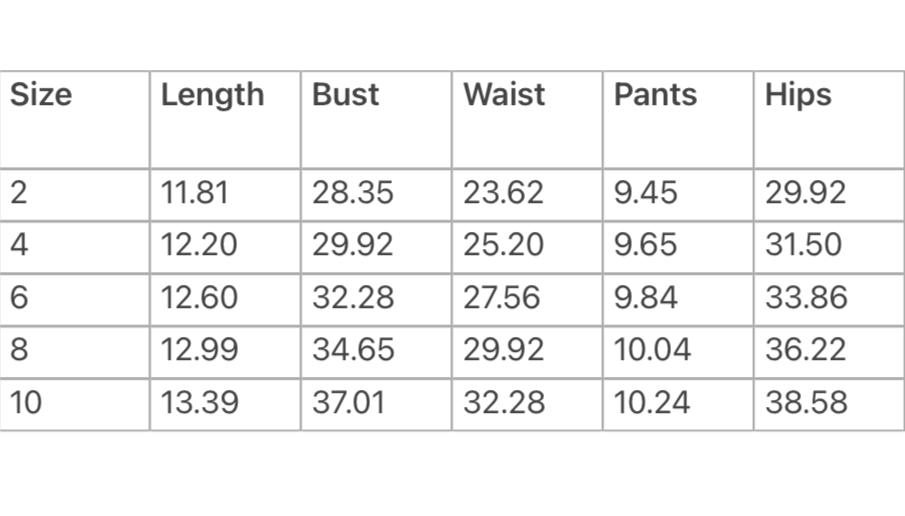Click the Length column header
Image resolution: width=905 pixels, height=516 pixels.
tap(212, 95)
